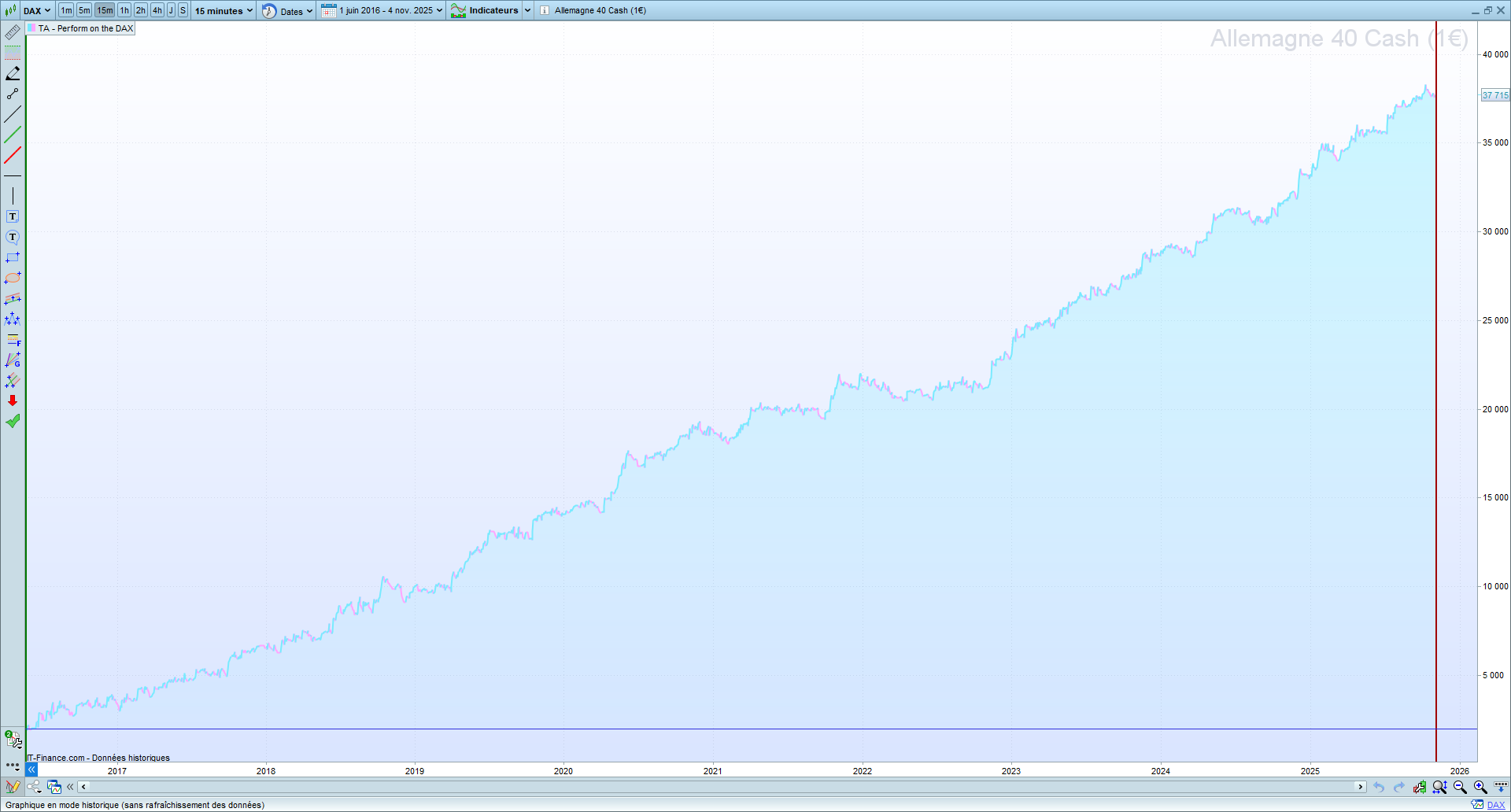The image size is (1511, 812).
Task: Select the ruler measurement tool
Action: point(13,32)
